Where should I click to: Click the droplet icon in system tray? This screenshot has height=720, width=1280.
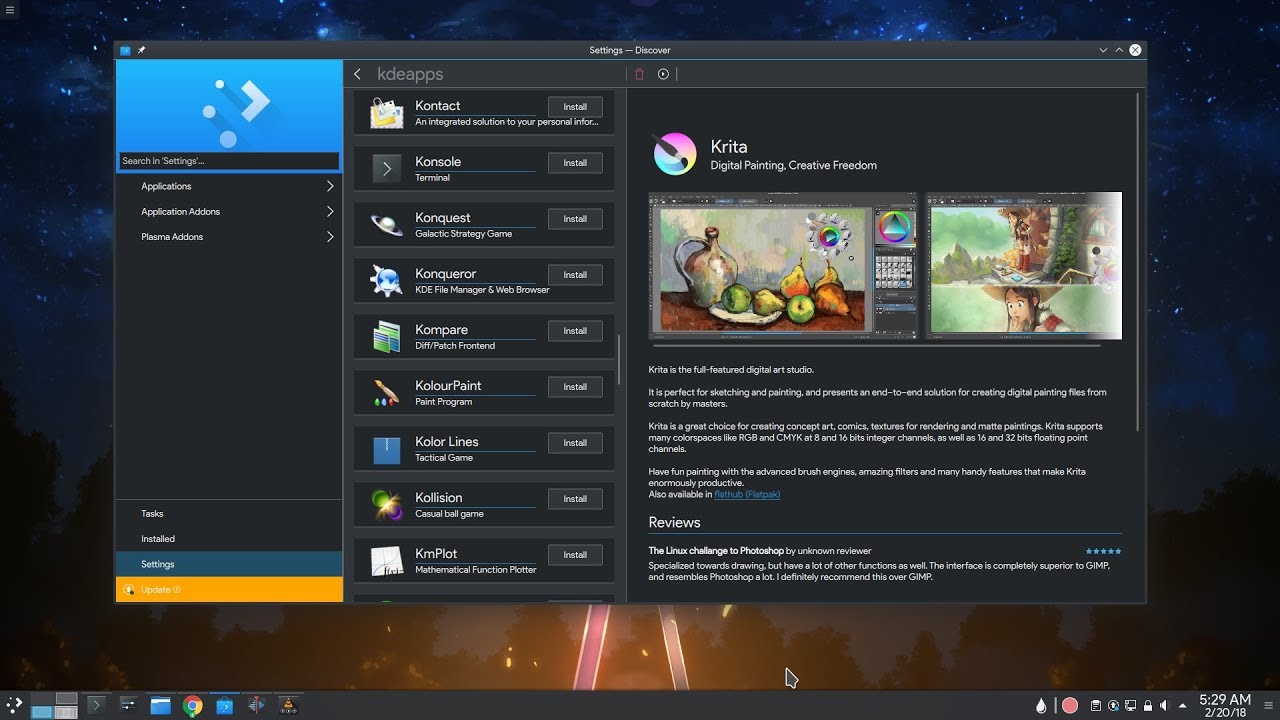[x=1041, y=705]
